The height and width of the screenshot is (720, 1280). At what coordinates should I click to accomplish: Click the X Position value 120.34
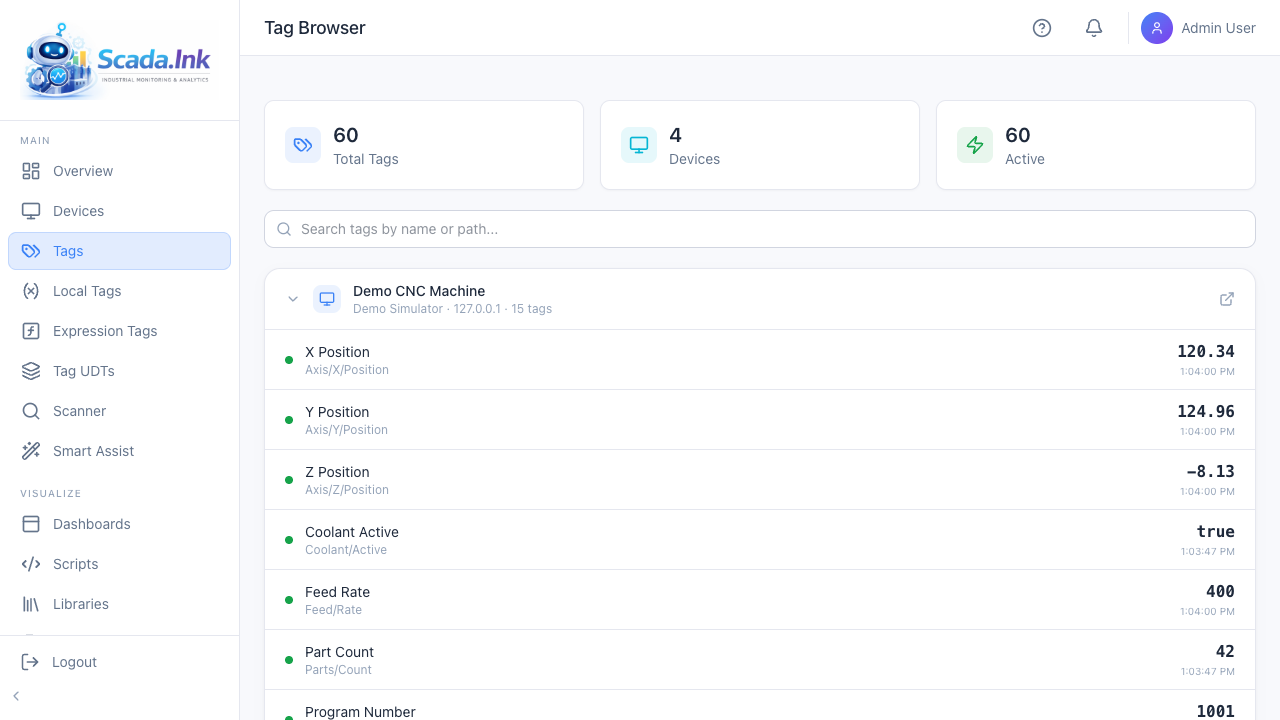click(x=1206, y=351)
